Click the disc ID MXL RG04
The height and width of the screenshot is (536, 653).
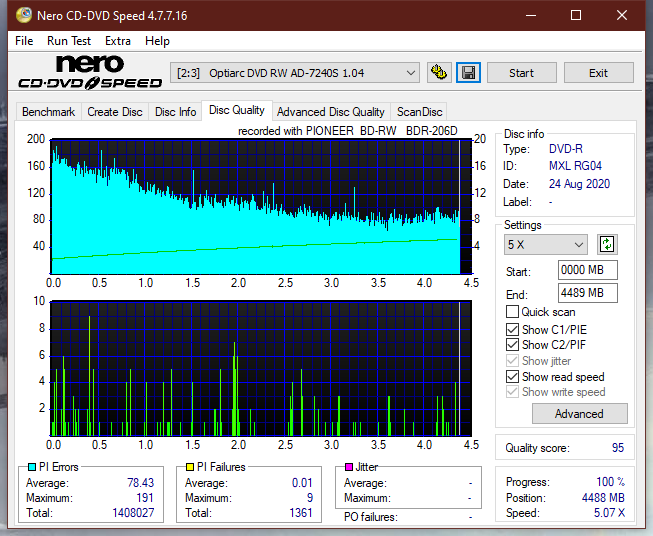(x=575, y=166)
